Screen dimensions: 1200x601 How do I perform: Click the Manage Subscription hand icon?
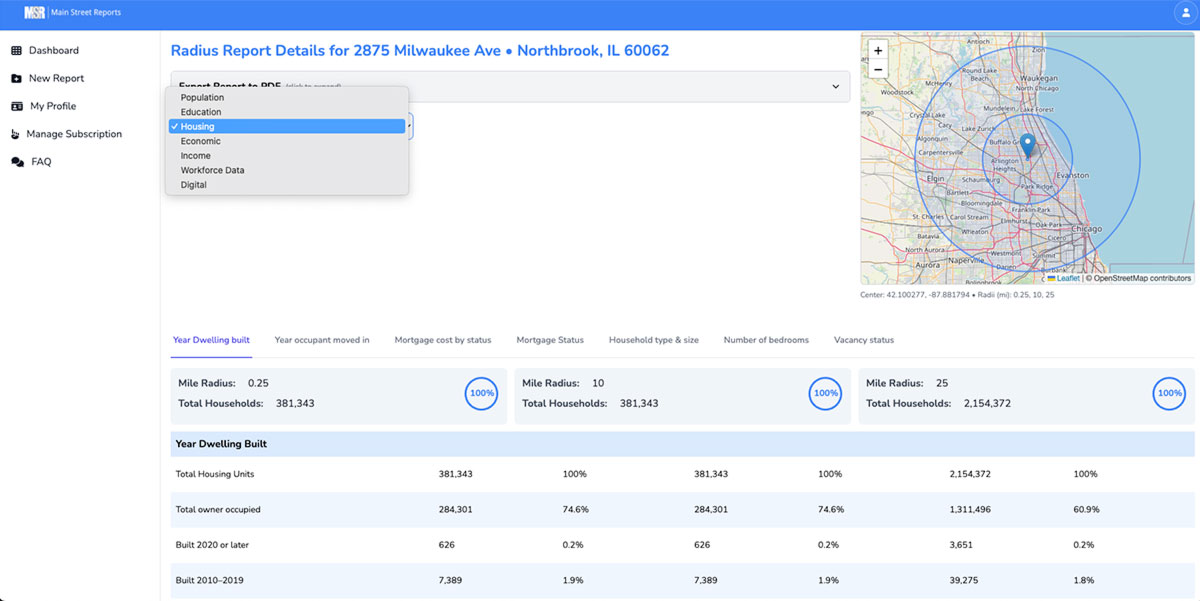(14, 133)
